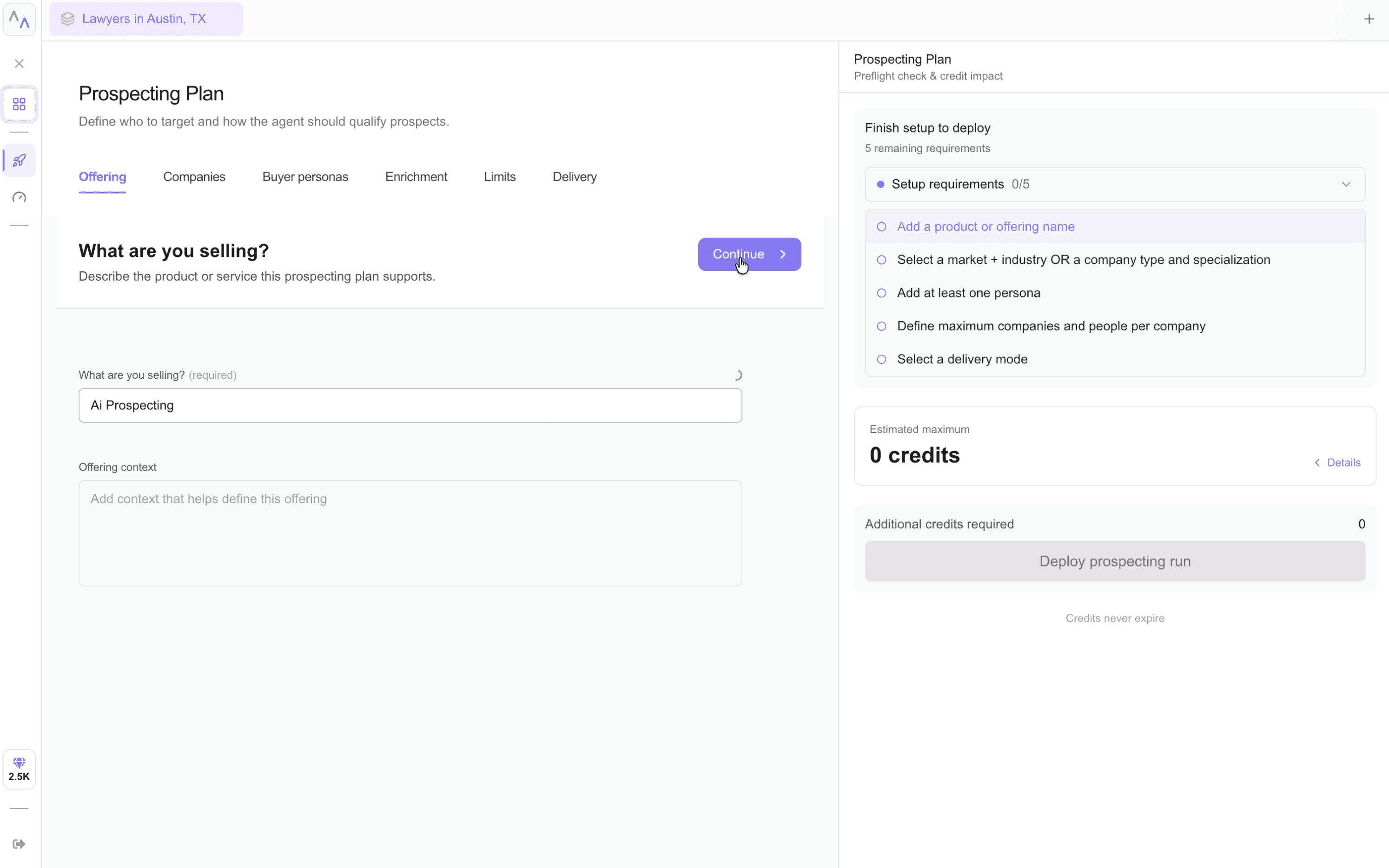Screen dimensions: 1389x868
Task: Switch to the Companies tab
Action: click(194, 177)
